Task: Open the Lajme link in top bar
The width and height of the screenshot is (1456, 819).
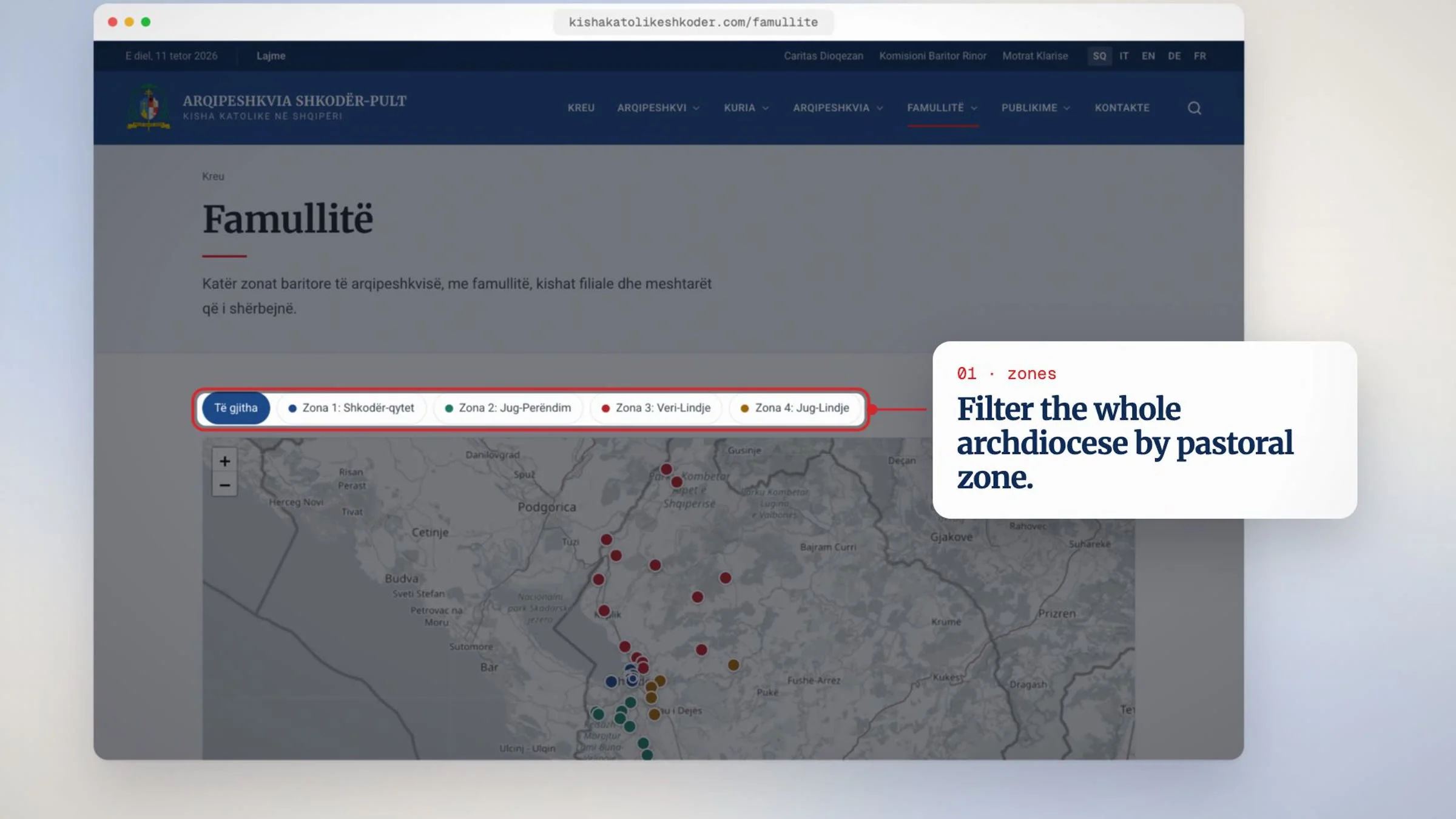Action: coord(271,56)
